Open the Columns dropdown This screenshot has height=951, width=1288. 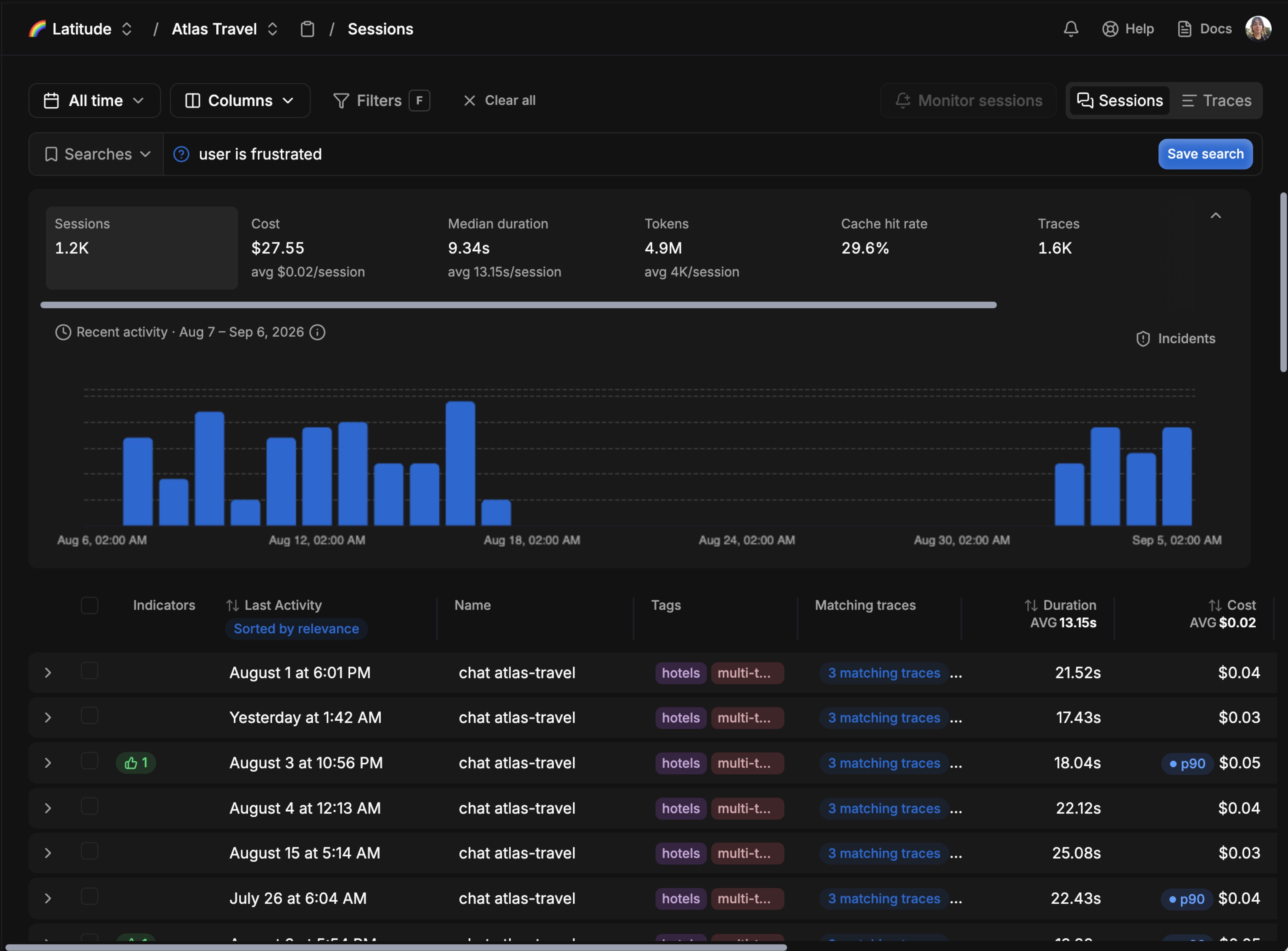coord(240,101)
